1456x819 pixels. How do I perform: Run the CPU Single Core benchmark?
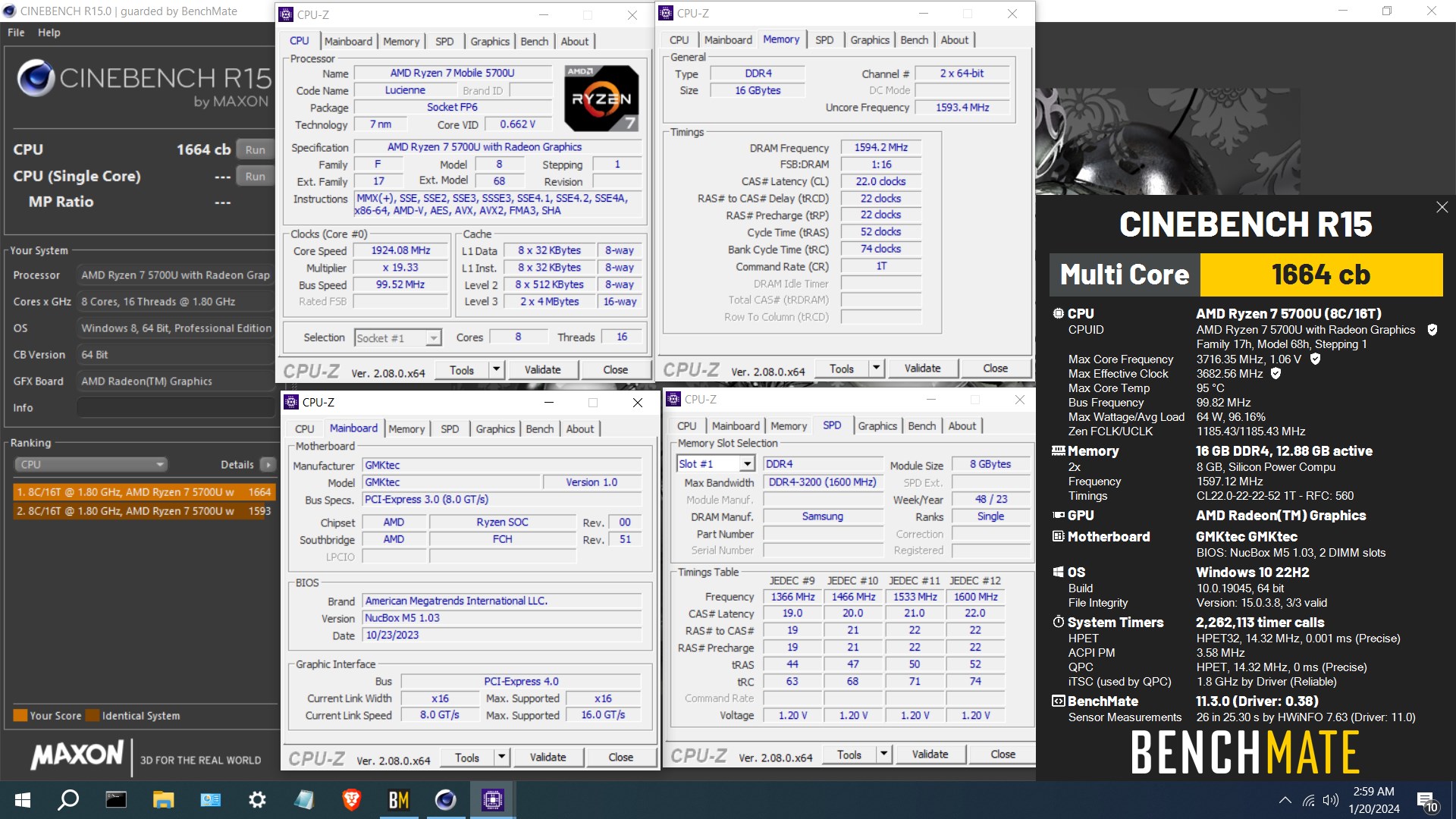pos(256,176)
